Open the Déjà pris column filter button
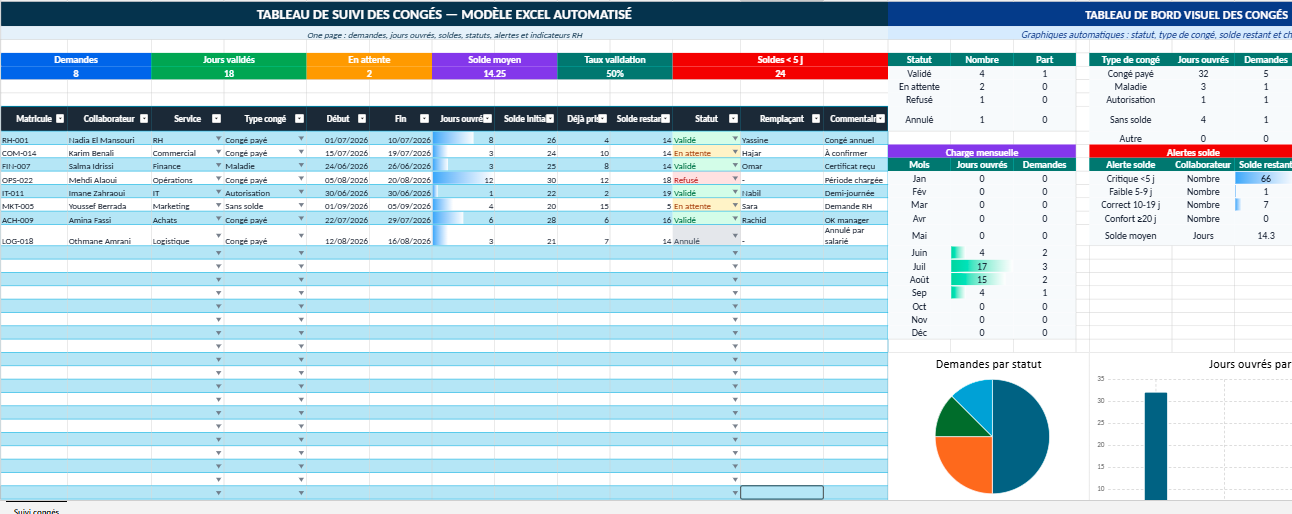Image resolution: width=1292 pixels, height=514 pixels. (604, 118)
